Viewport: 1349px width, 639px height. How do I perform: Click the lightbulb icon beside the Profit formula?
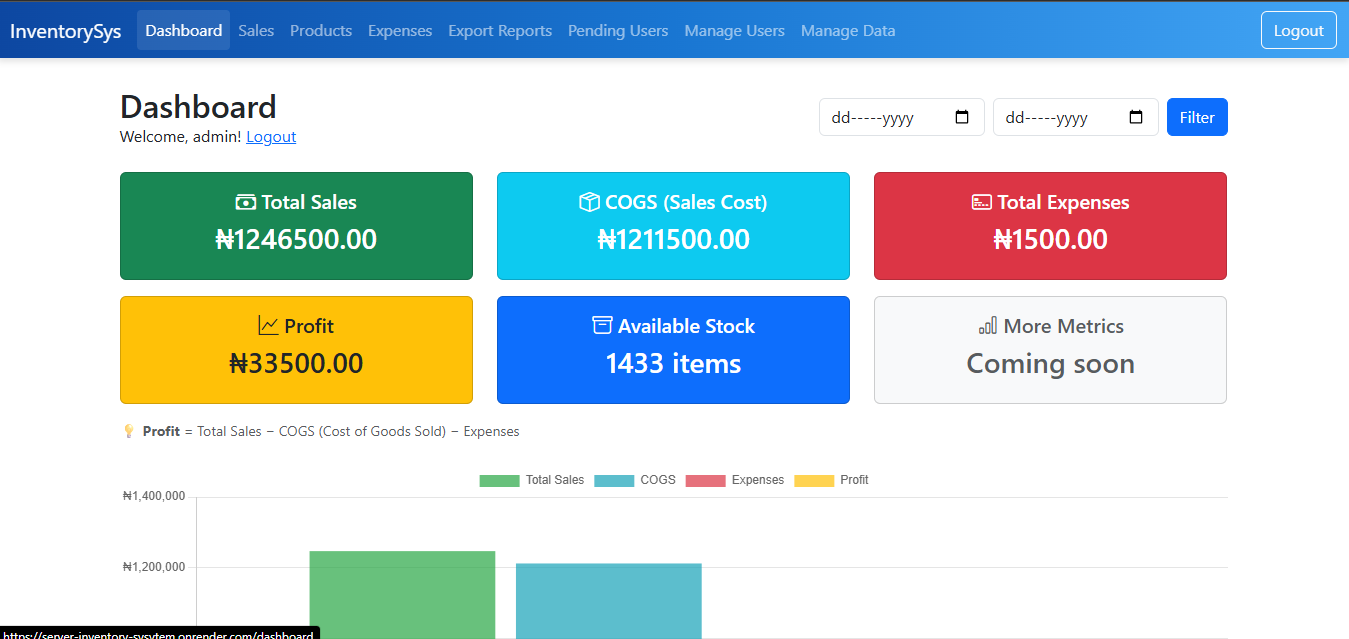click(x=128, y=431)
